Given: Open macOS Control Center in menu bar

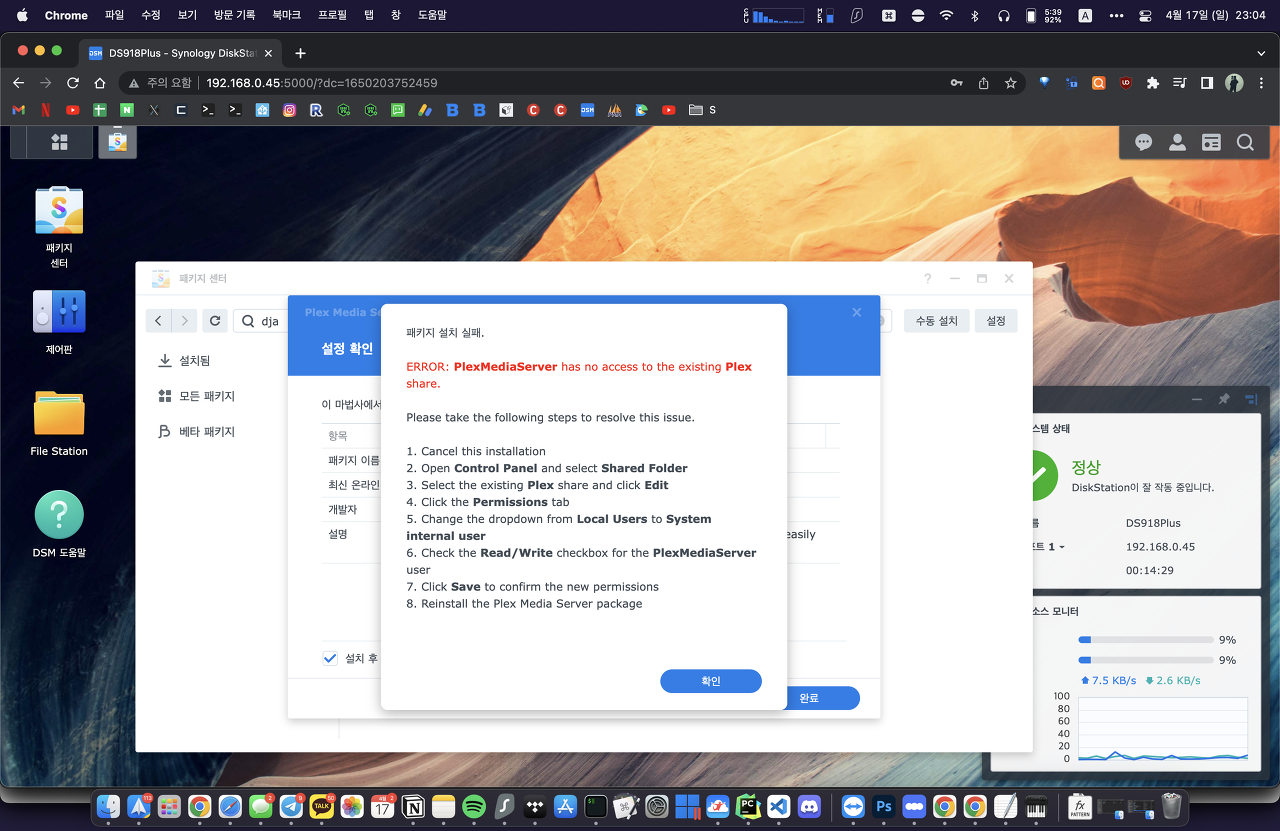Looking at the screenshot, I should [x=1145, y=15].
